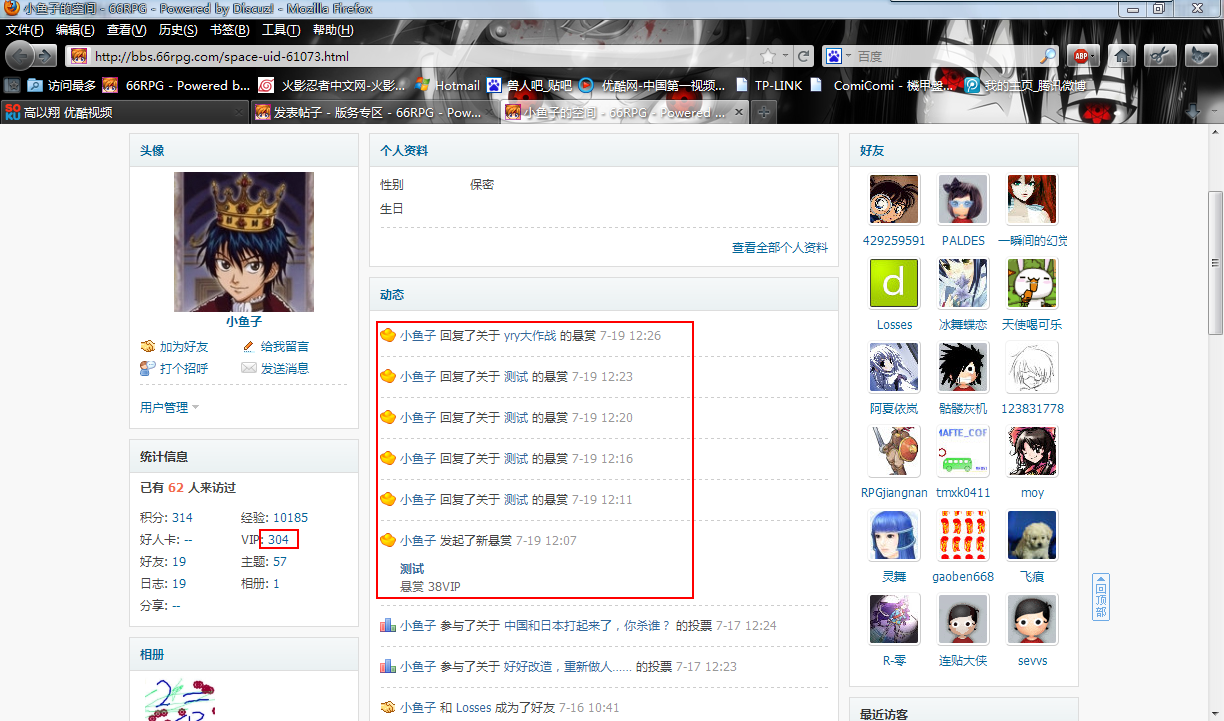This screenshot has width=1224, height=721.
Task: Open friend moy's avatar
Action: click(x=1032, y=451)
